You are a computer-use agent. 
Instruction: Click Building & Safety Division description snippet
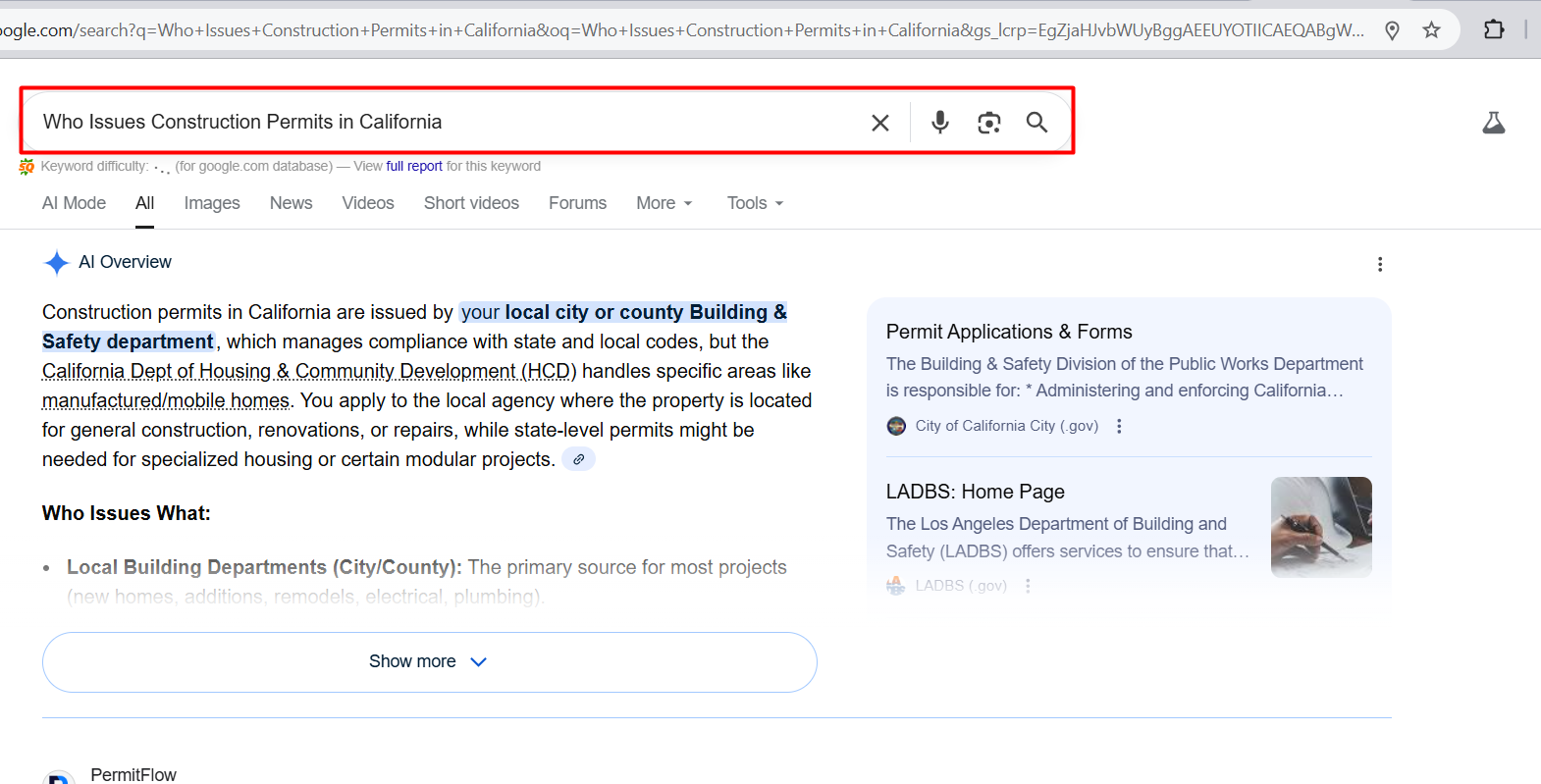pos(1125,377)
